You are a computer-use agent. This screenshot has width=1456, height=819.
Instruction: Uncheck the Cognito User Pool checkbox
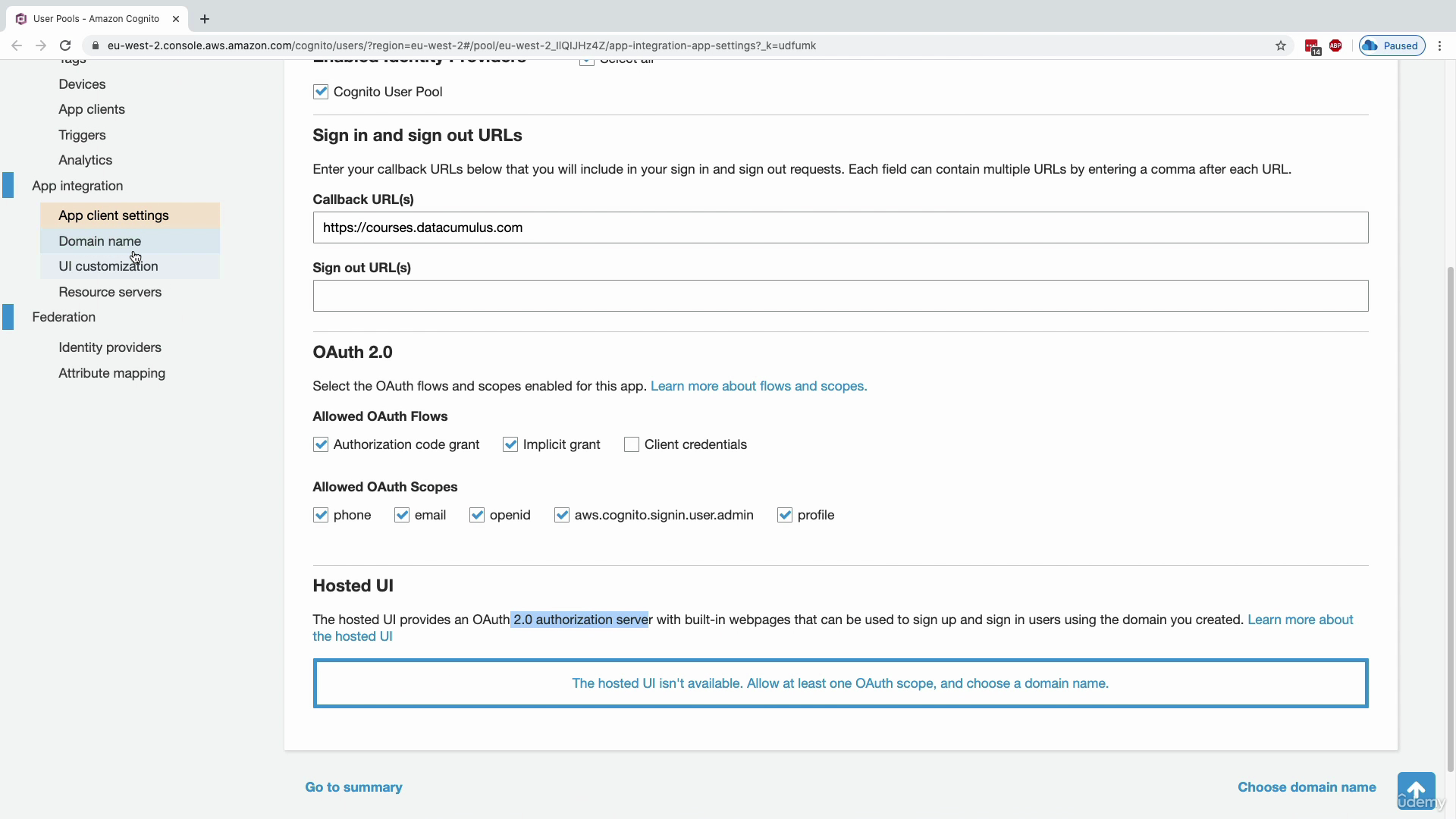point(321,92)
